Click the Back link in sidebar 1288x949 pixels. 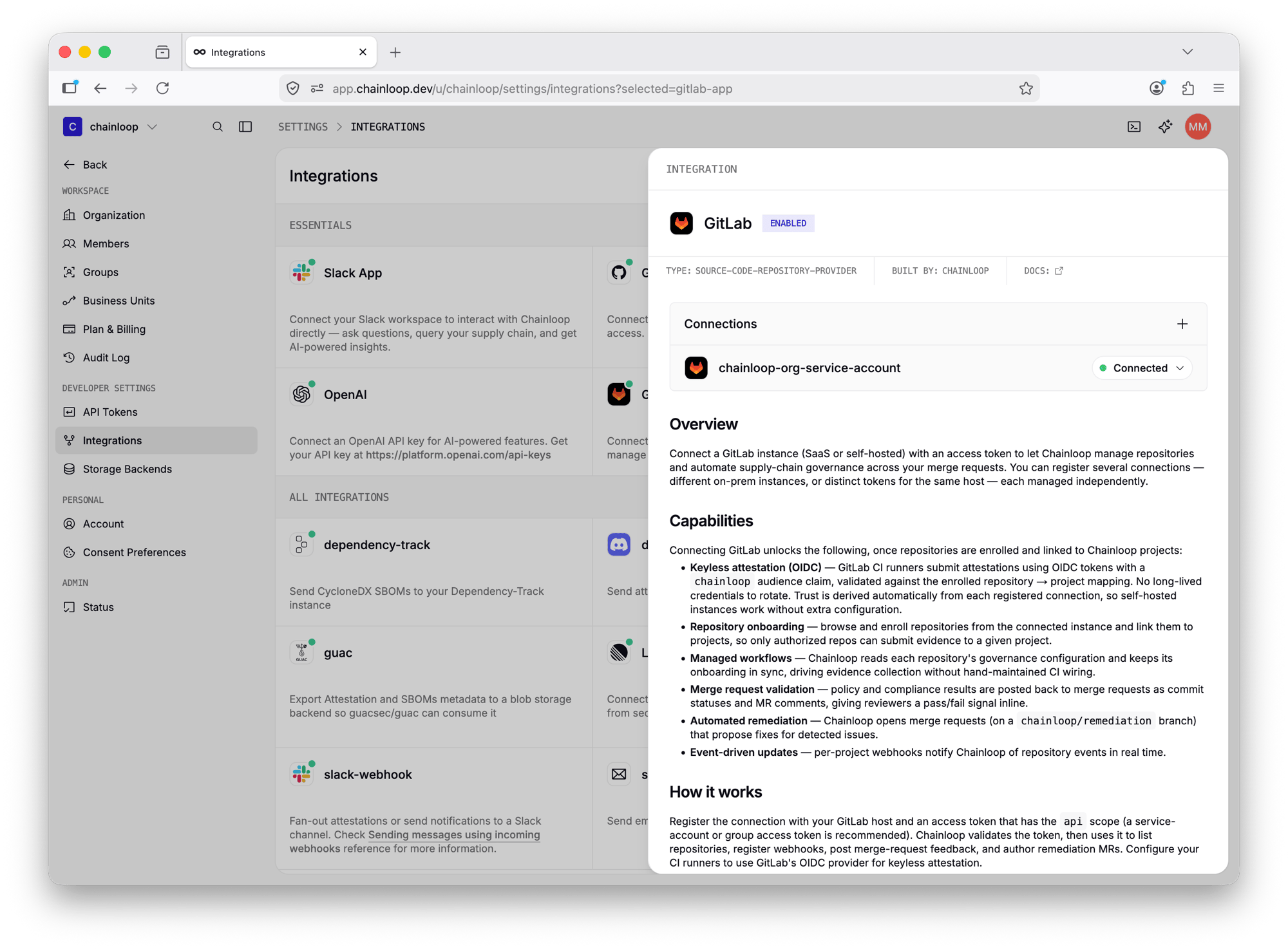coord(85,165)
